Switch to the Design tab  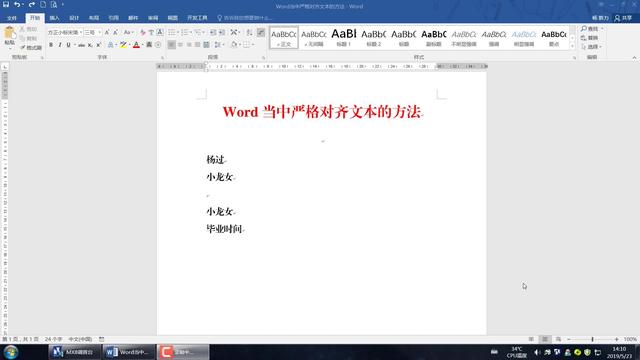point(74,18)
